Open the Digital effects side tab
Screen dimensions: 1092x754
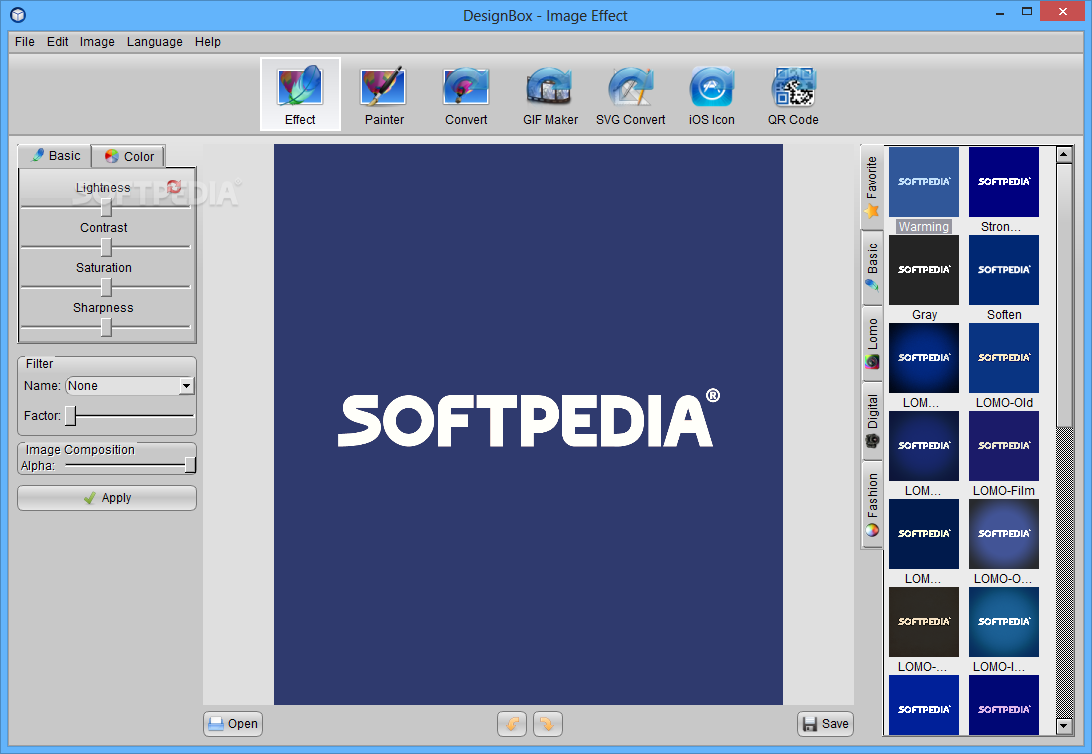pyautogui.click(x=872, y=421)
